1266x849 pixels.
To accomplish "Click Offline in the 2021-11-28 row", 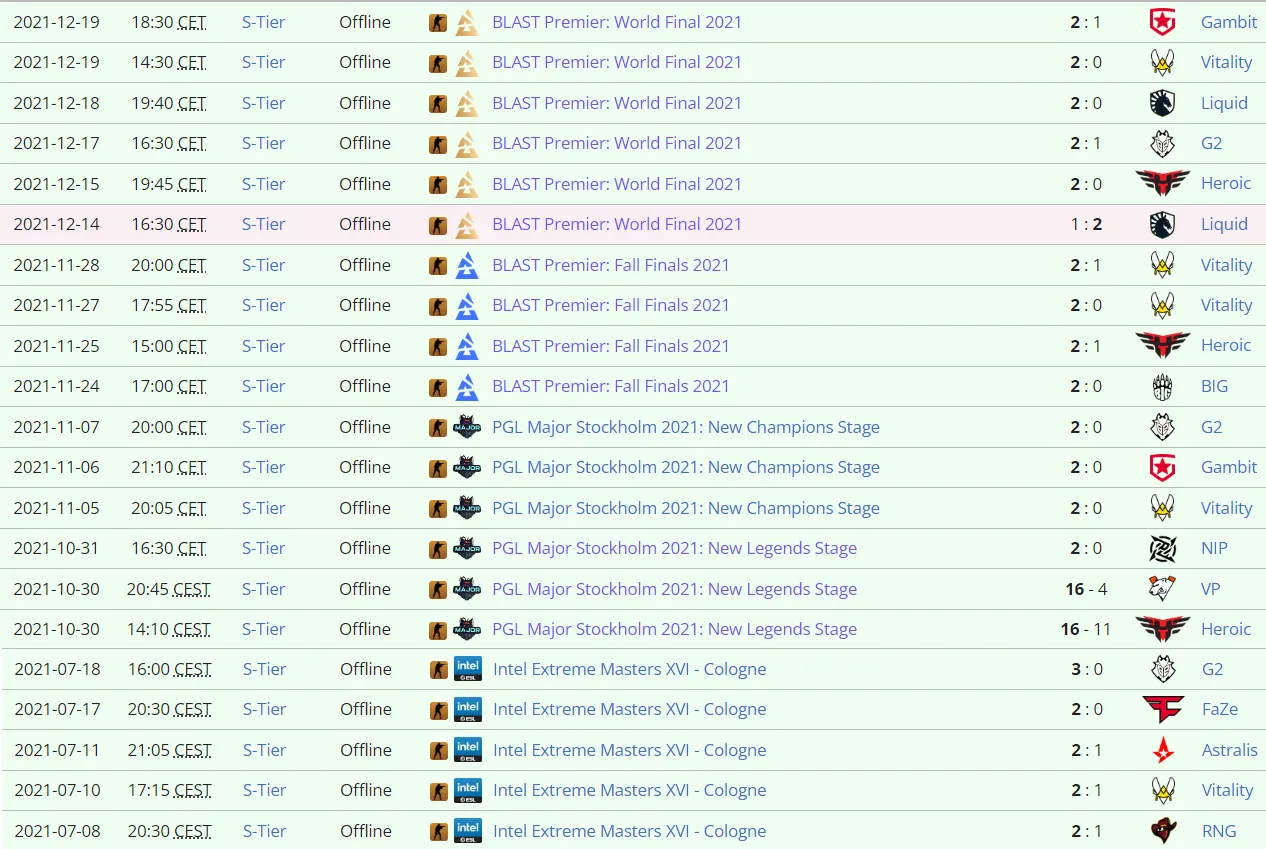I will [365, 265].
